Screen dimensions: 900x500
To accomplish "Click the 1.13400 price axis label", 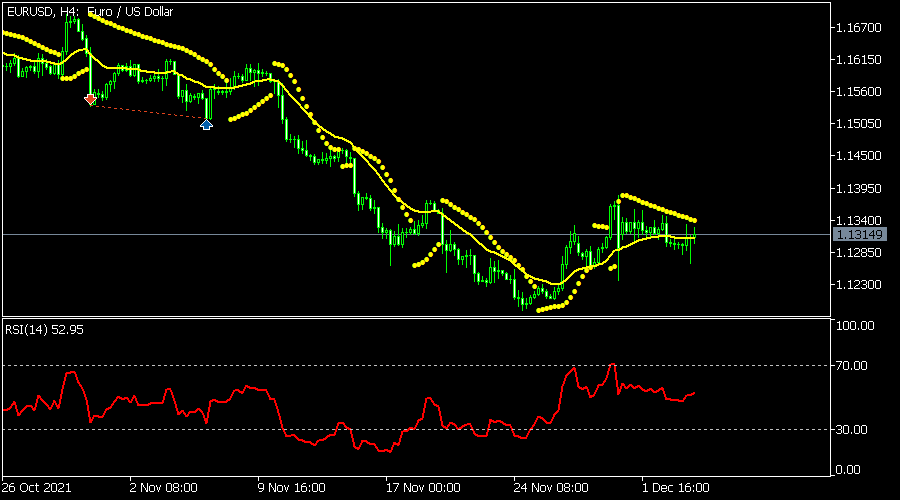I will (858, 220).
